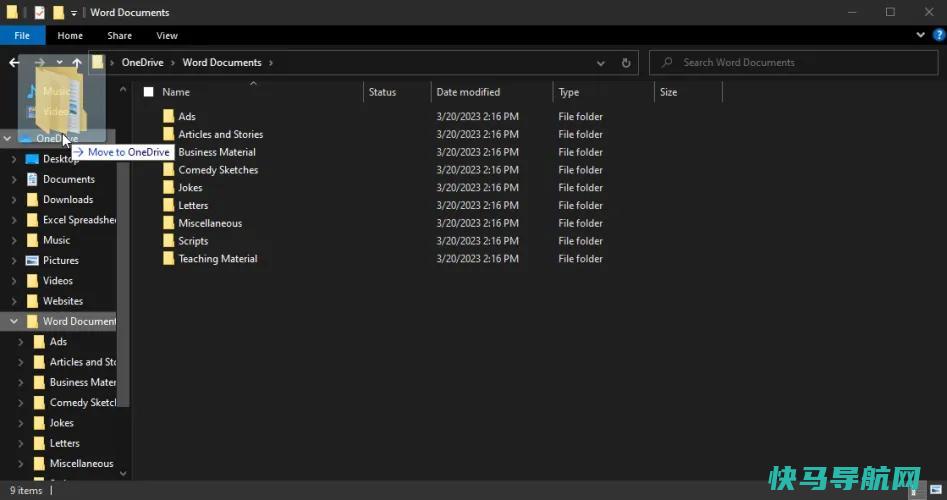Select Videos folder in the navigation pane
The image size is (947, 500).
click(x=57, y=280)
